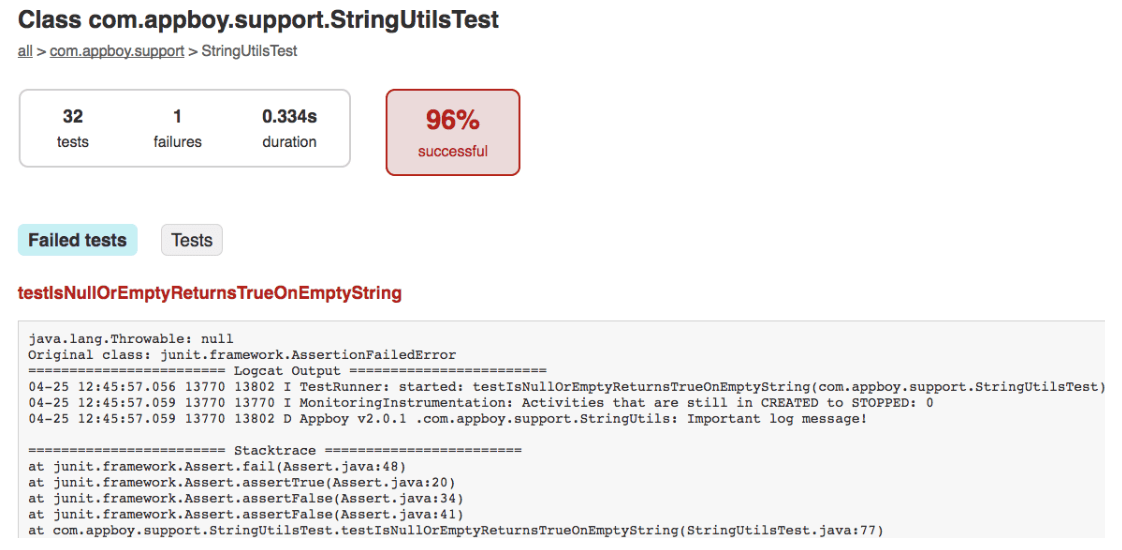Click the TestRunner started log line
The width and height of the screenshot is (1122, 550).
(x=567, y=387)
